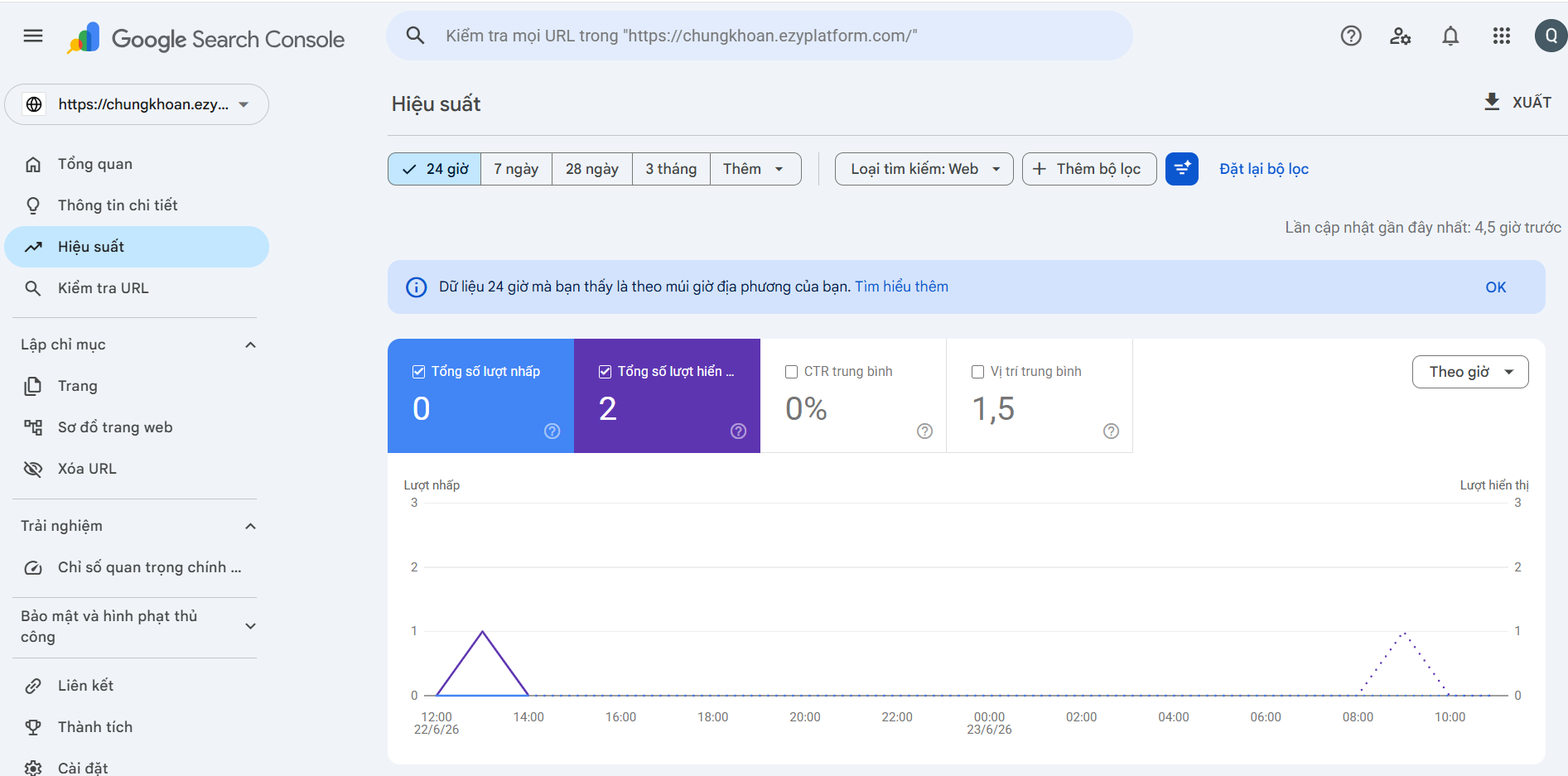Screen dimensions: 1568x776
Task: Click the Đặt lại bộ lọc link
Action: [1264, 169]
